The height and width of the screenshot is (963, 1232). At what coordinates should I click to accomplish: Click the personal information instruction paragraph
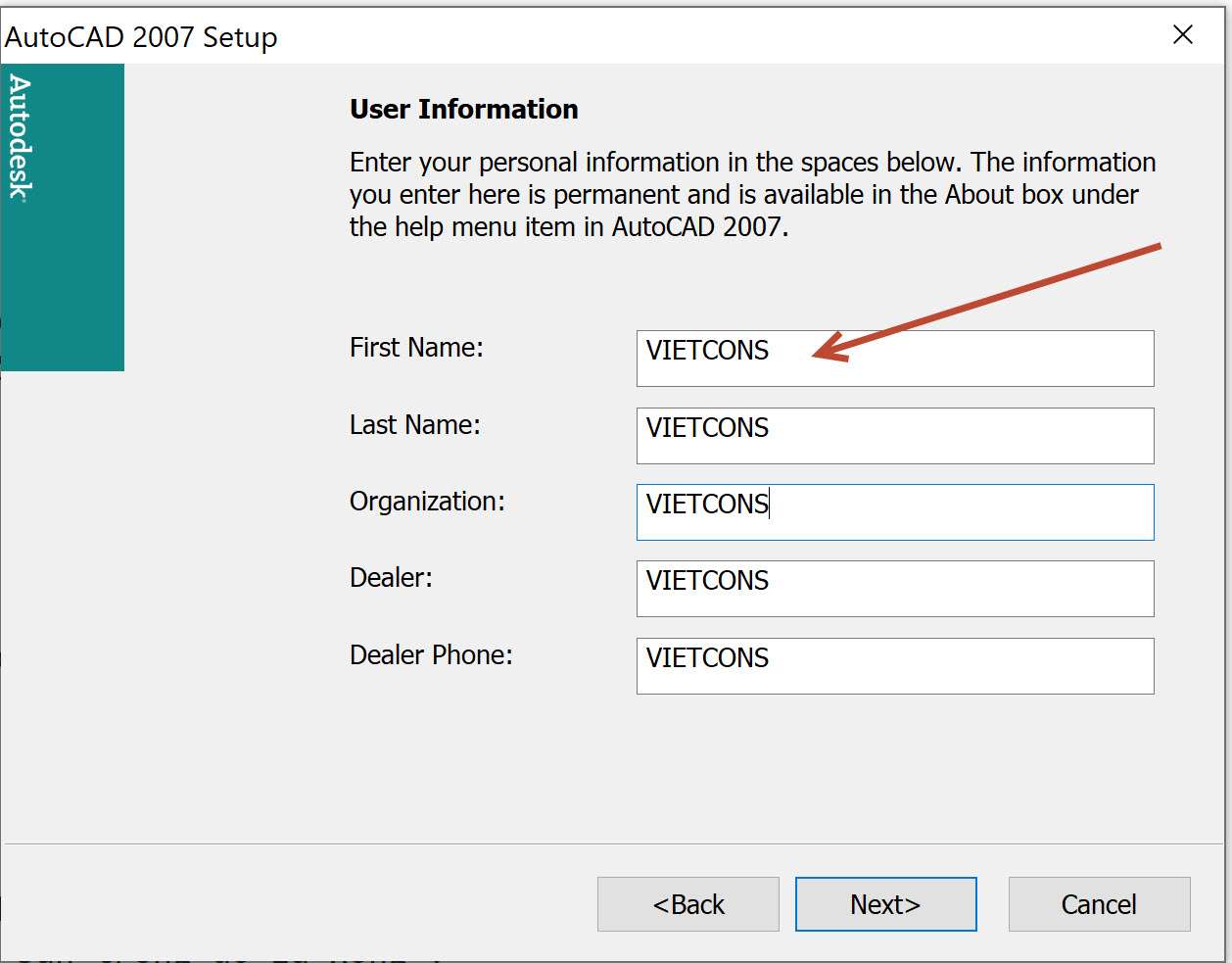[752, 194]
